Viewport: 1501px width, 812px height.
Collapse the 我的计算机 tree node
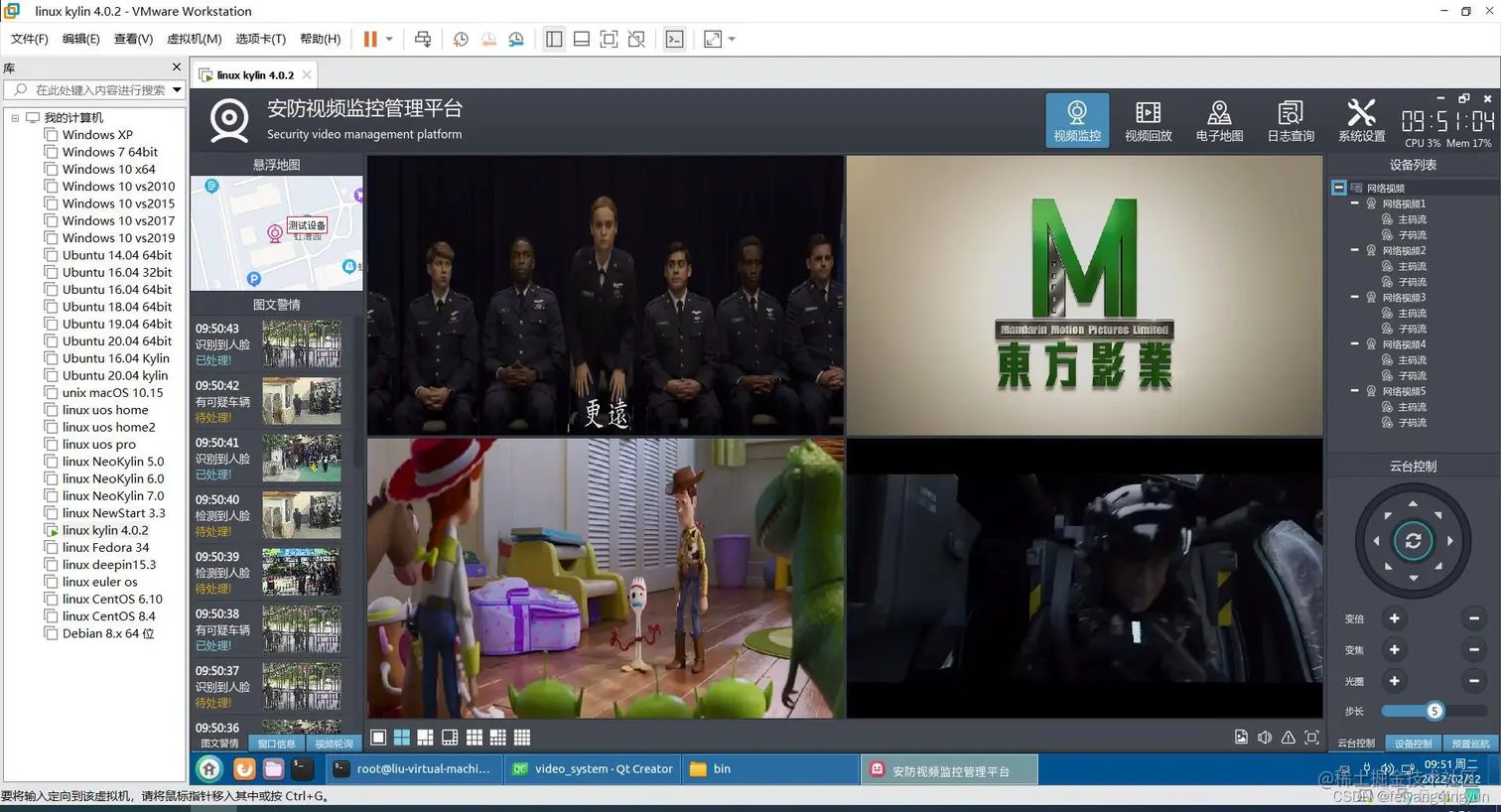(15, 118)
